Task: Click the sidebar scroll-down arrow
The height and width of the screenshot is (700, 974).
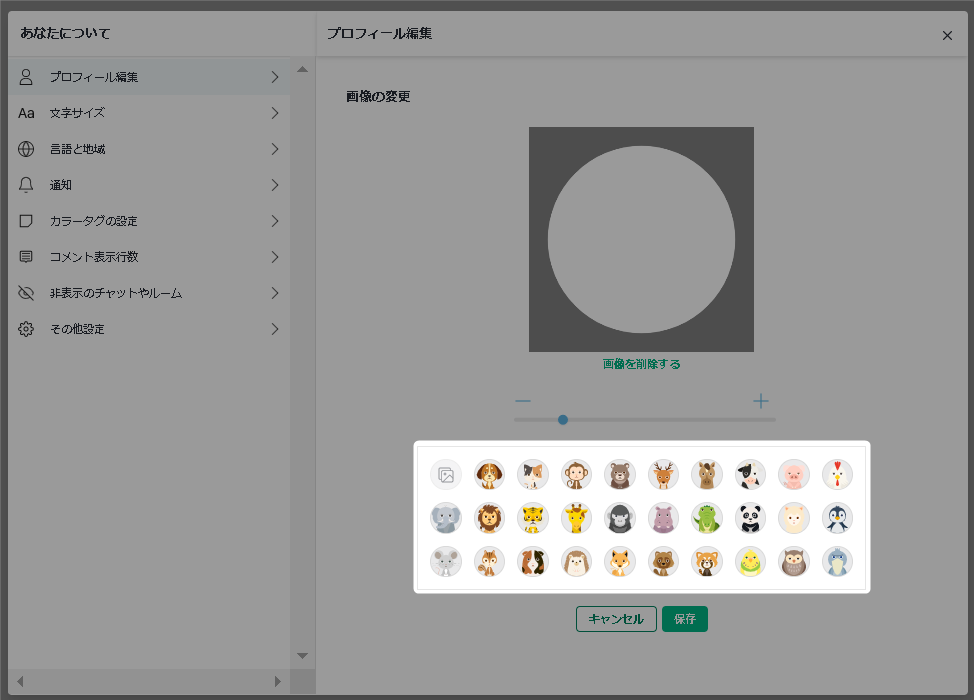Action: (303, 656)
